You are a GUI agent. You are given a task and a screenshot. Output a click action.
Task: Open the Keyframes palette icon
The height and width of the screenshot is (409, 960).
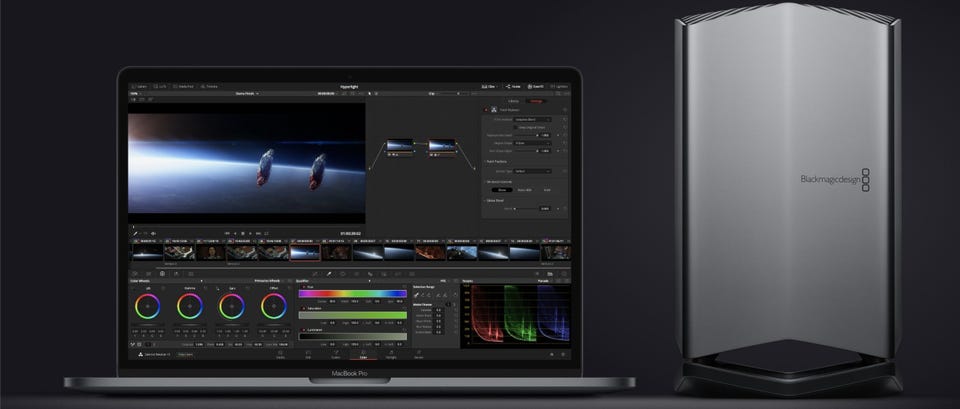537,274
